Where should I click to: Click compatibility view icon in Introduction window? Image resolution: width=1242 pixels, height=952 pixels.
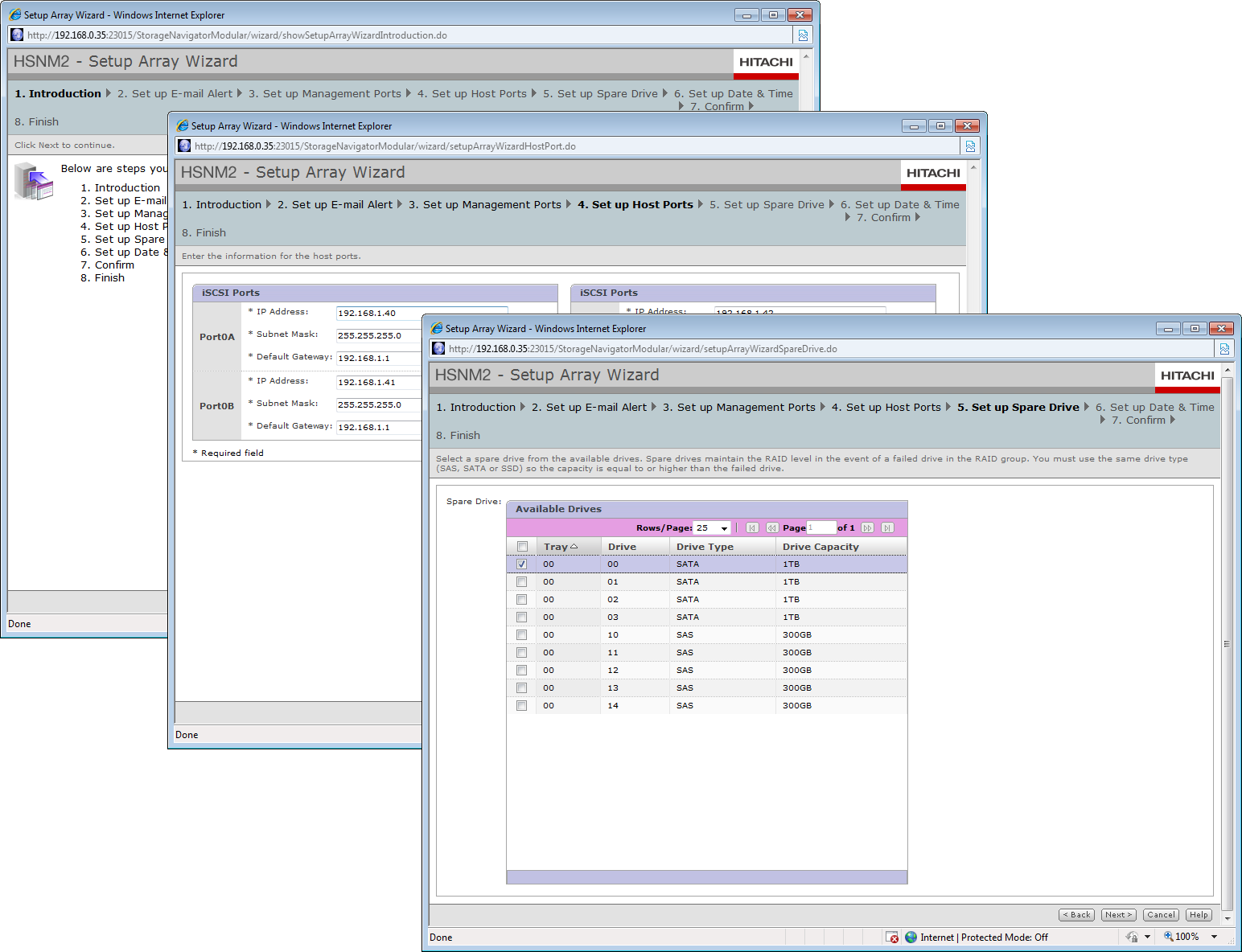(803, 35)
